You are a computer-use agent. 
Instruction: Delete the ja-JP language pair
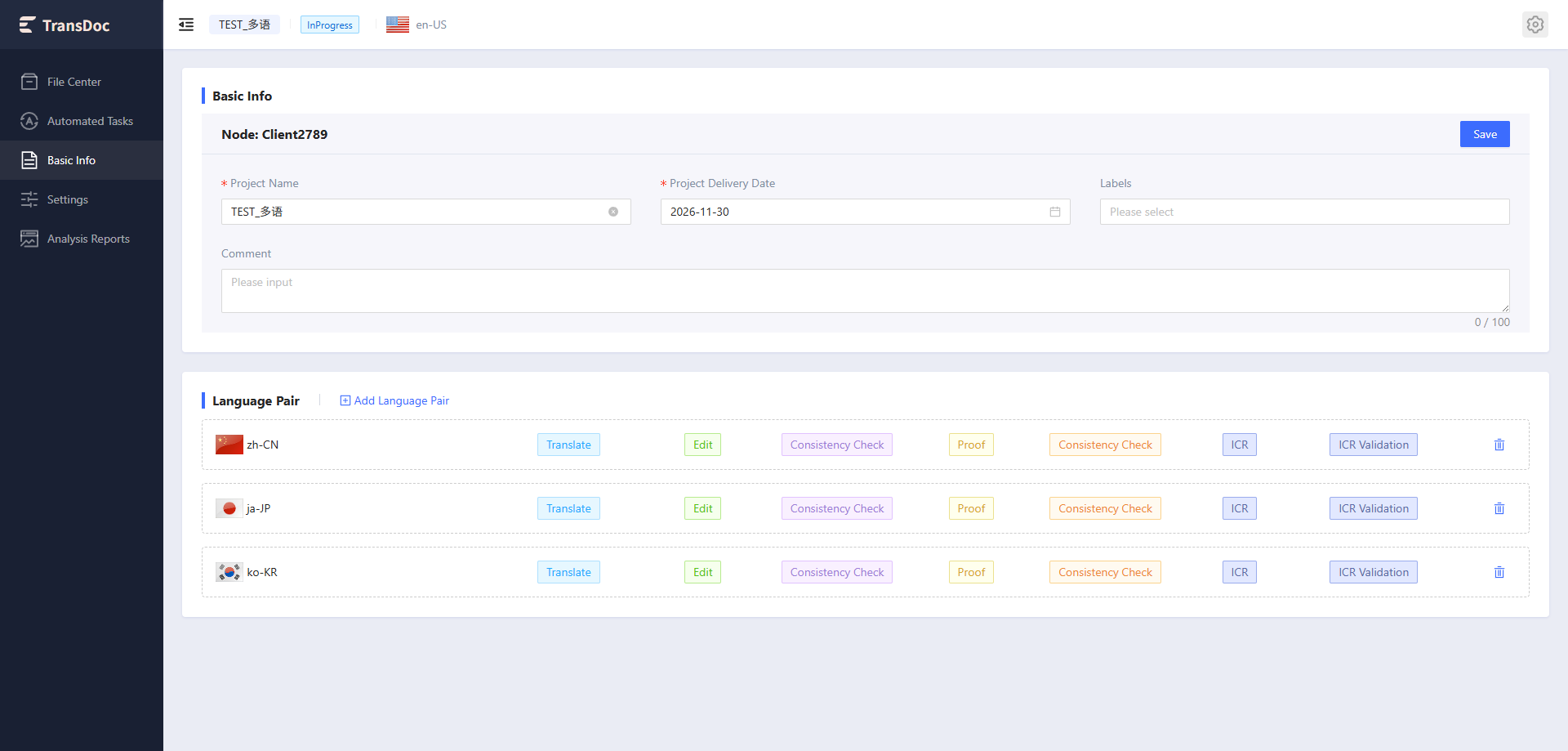pyautogui.click(x=1499, y=508)
